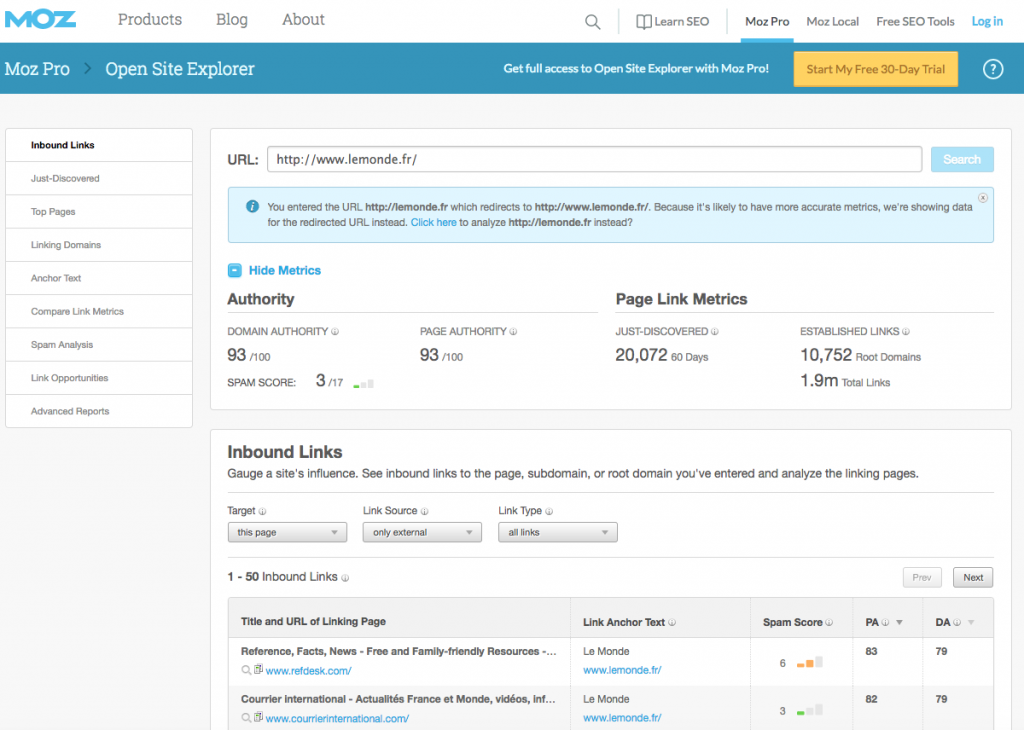Click info icon in Spam Score column header
The width and height of the screenshot is (1024, 730).
click(x=829, y=622)
